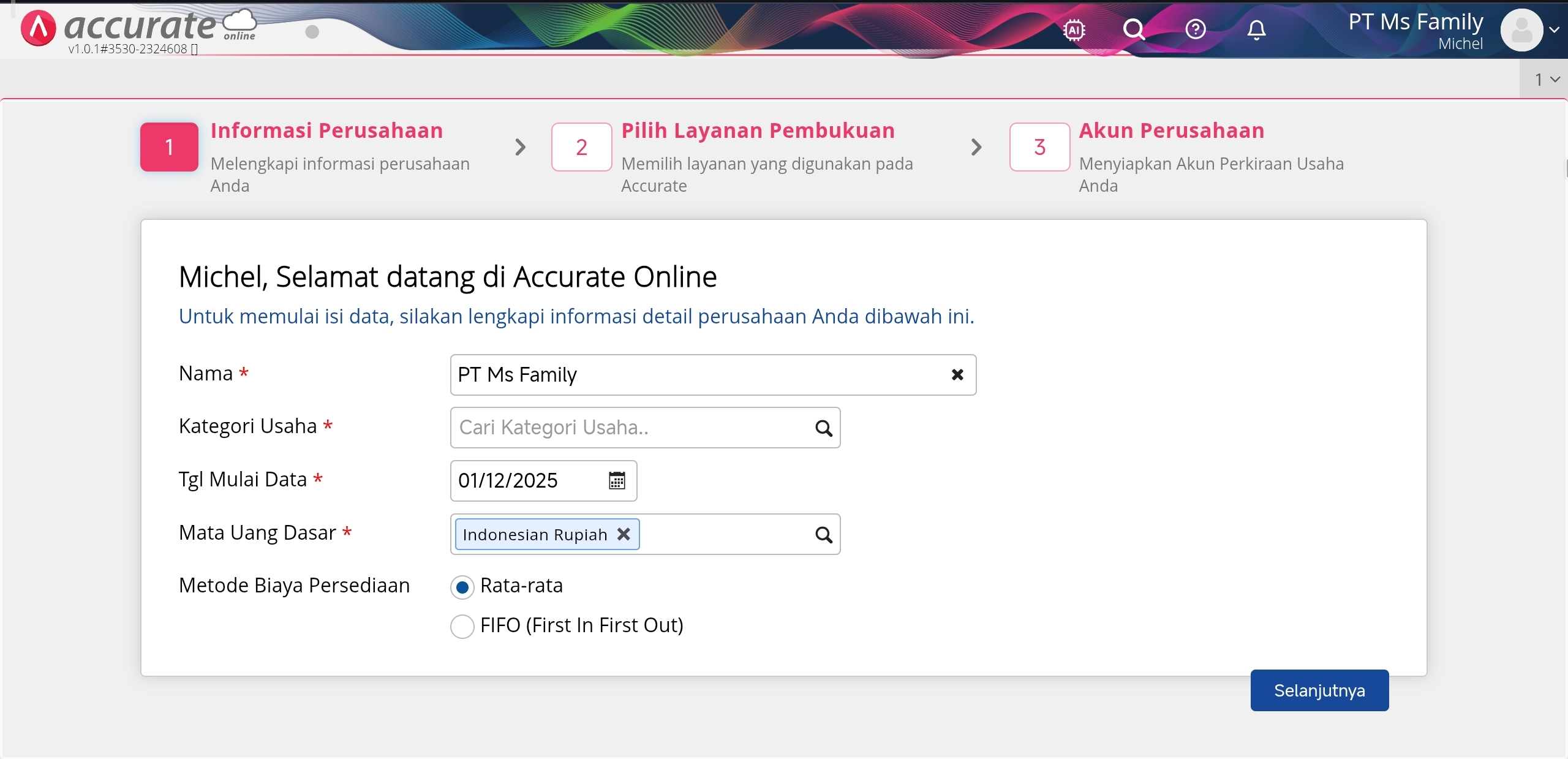Expand the tab counter dropdown showing 1
The image size is (1568, 759).
coord(1547,80)
